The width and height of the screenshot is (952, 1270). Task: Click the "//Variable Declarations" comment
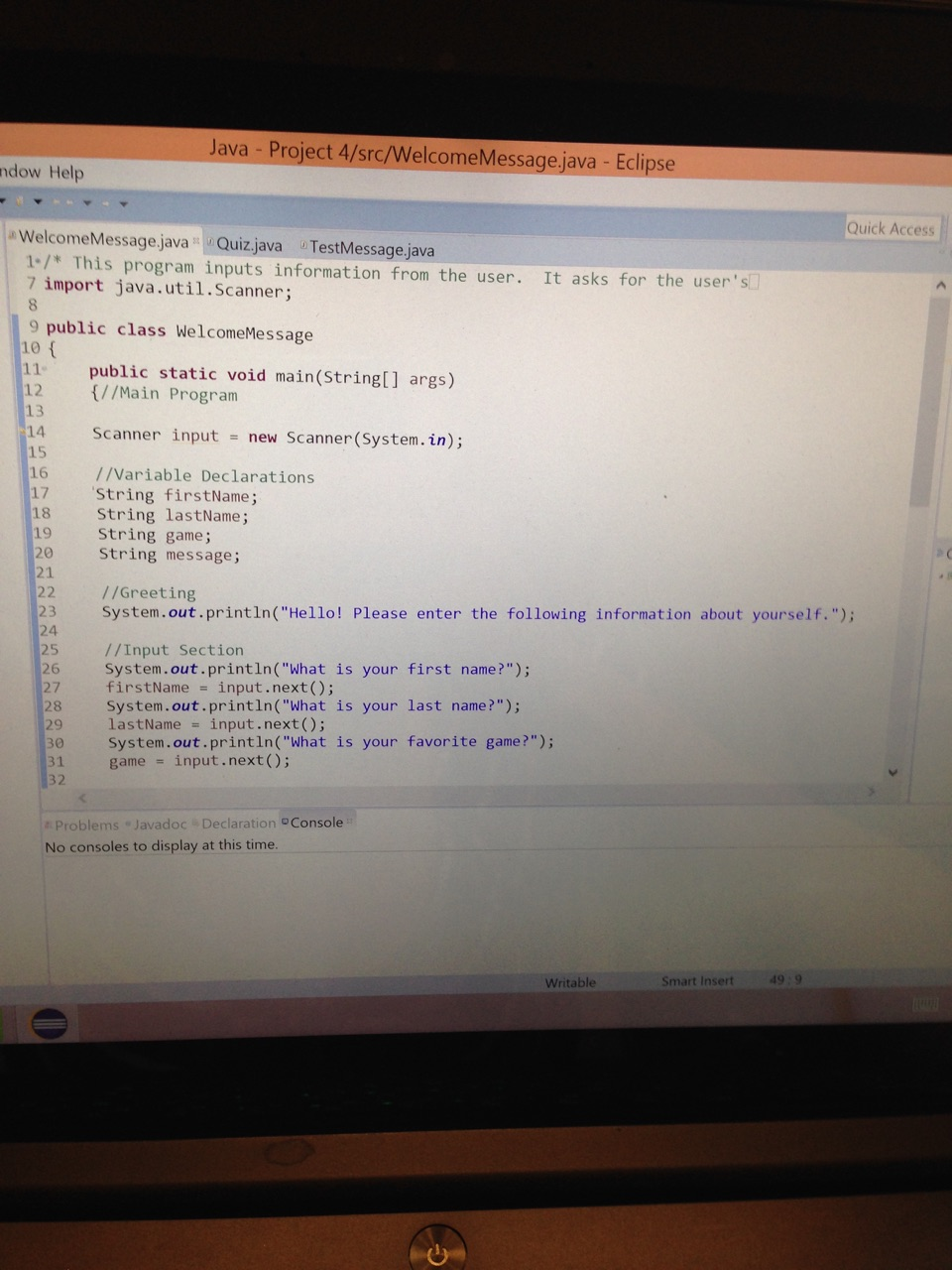[x=204, y=476]
